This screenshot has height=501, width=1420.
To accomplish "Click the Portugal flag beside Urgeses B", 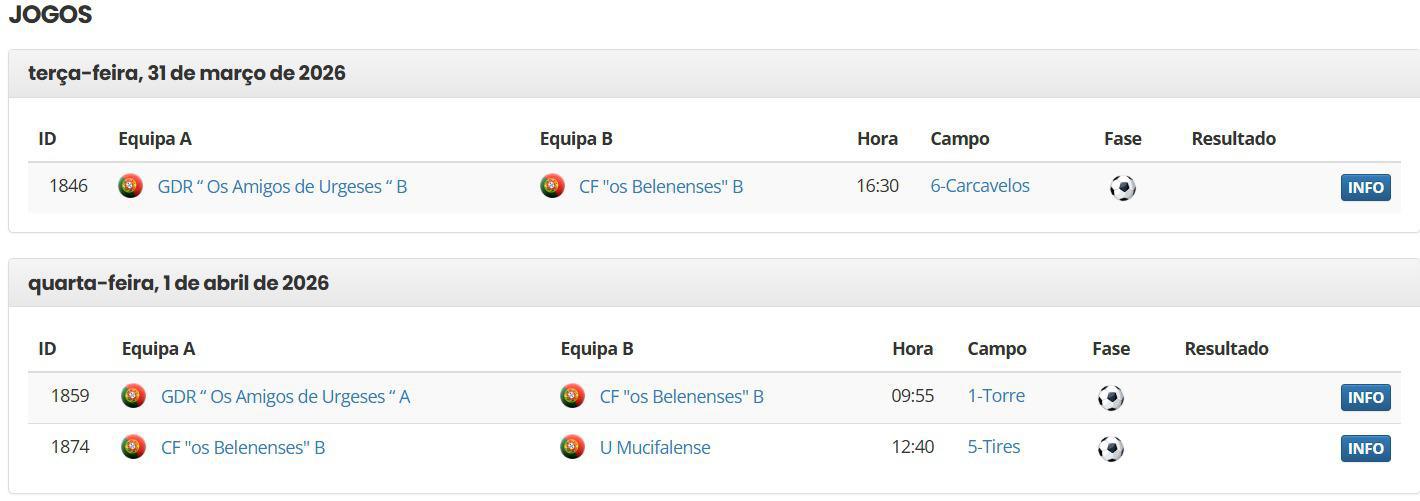I will coord(131,186).
